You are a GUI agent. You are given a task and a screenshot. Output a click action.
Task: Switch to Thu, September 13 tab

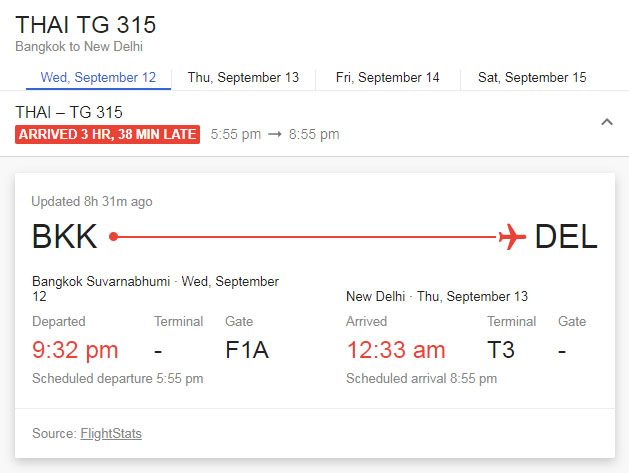[x=243, y=77]
